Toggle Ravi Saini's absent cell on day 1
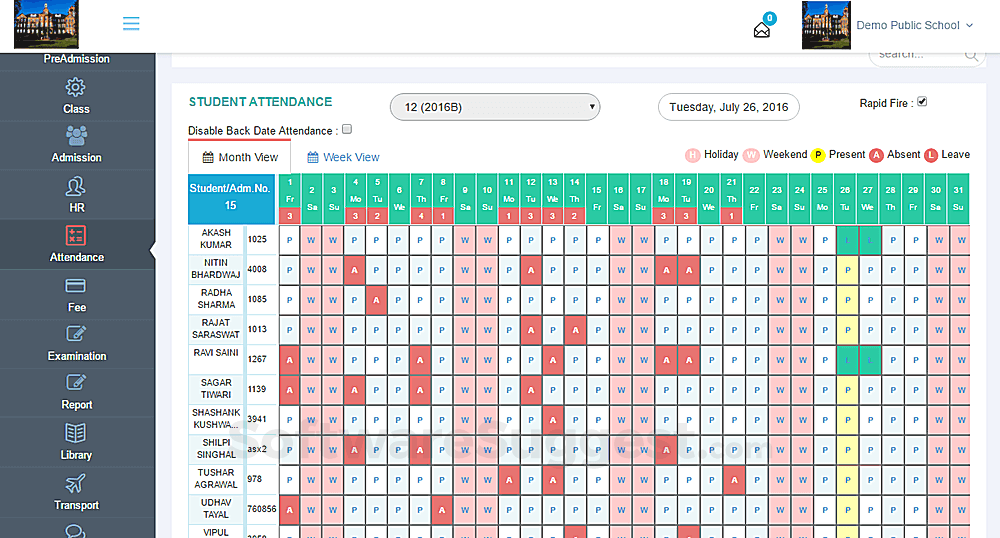1000x538 pixels. click(290, 360)
